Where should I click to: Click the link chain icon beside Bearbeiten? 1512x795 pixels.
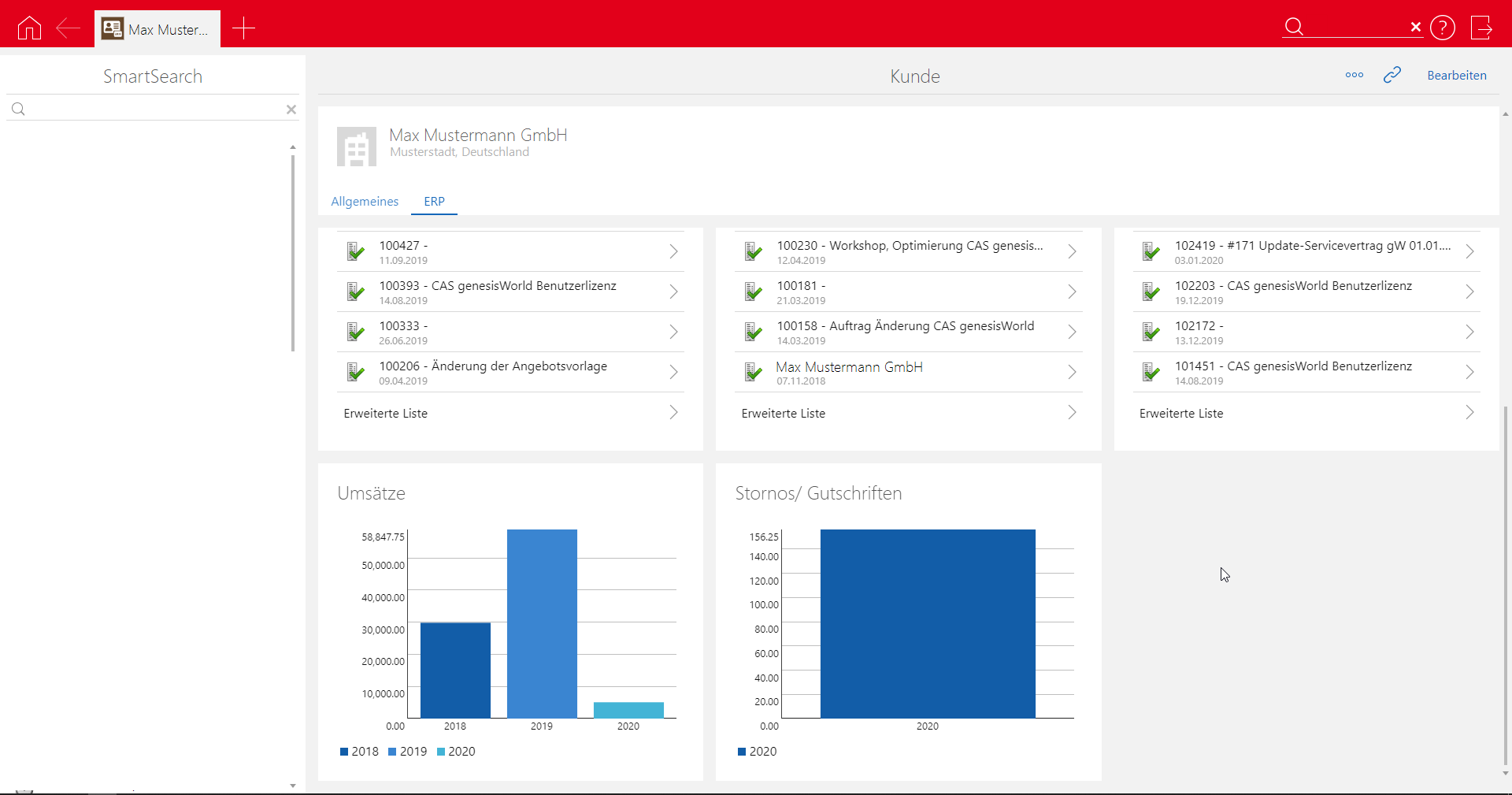[1392, 75]
